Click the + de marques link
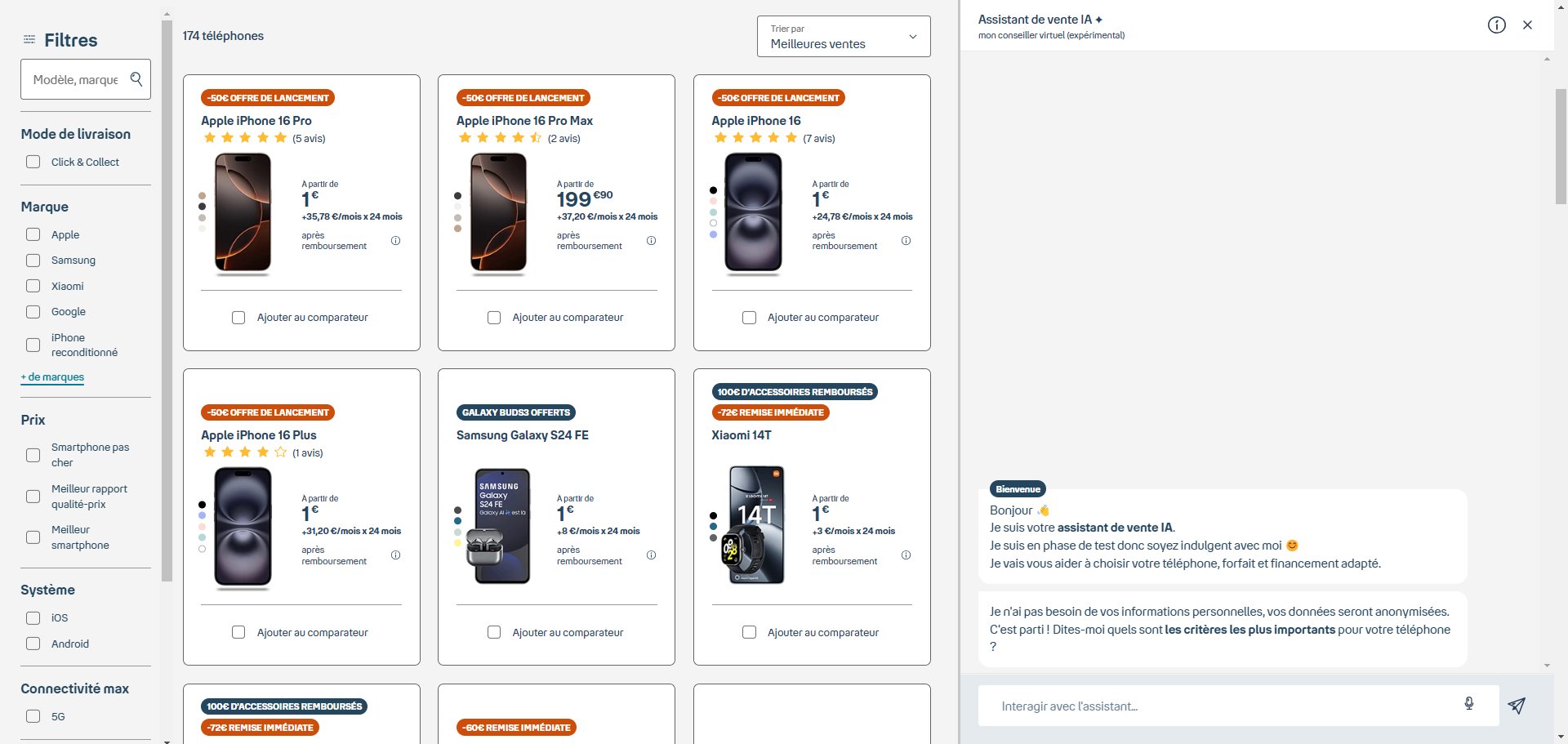This screenshot has width=1568, height=744. click(x=51, y=376)
